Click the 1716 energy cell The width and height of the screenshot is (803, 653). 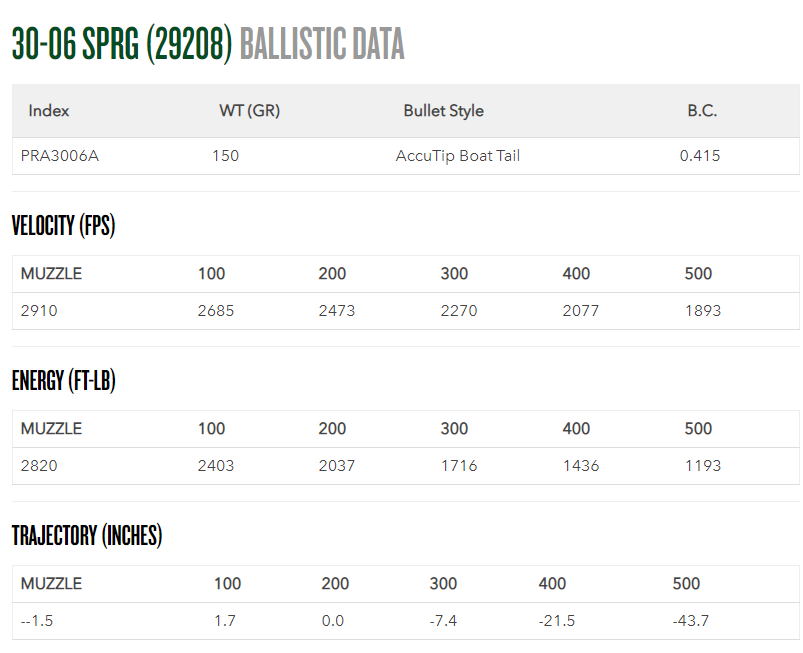(459, 466)
